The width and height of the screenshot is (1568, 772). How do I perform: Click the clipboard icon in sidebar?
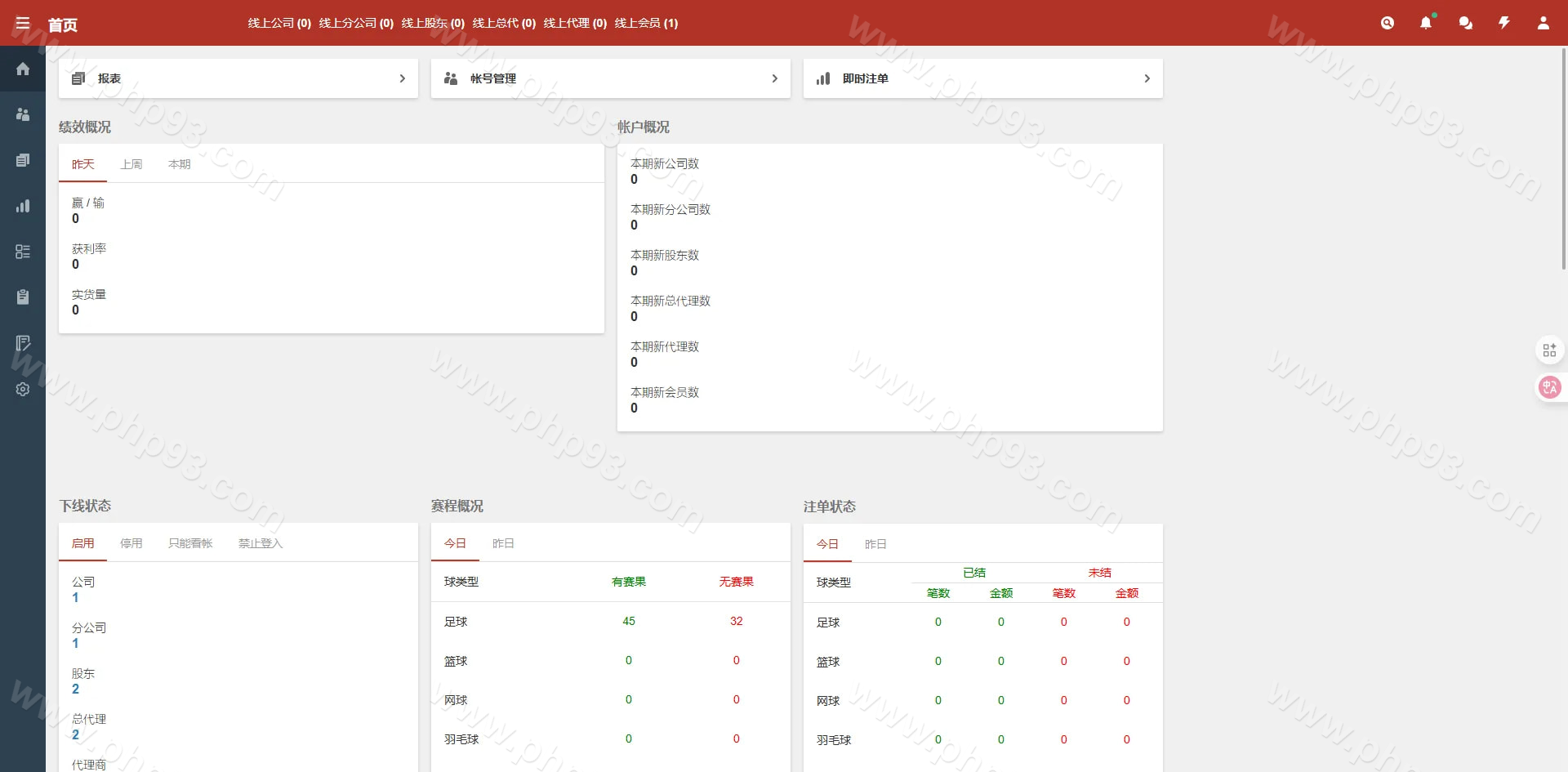click(23, 297)
